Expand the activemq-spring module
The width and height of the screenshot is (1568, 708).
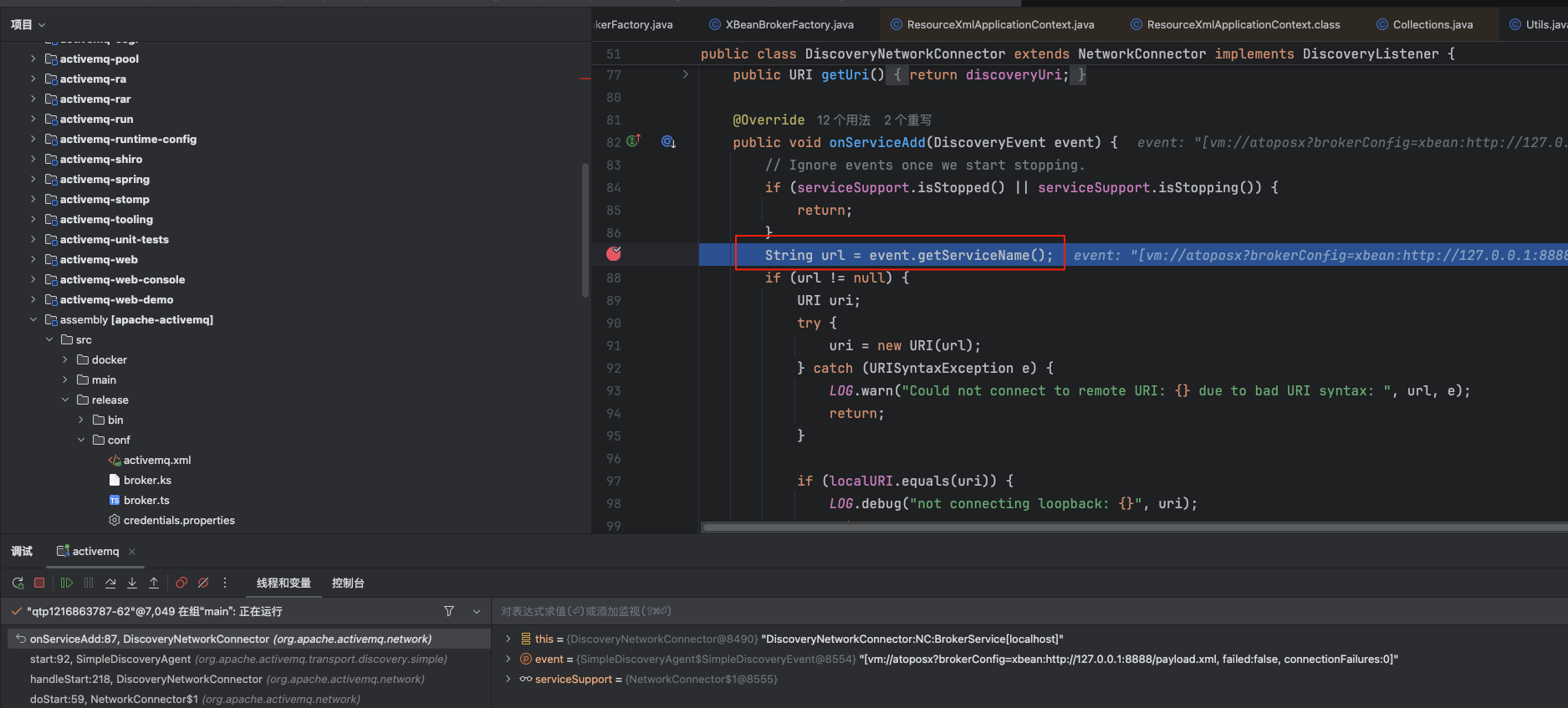tap(33, 179)
